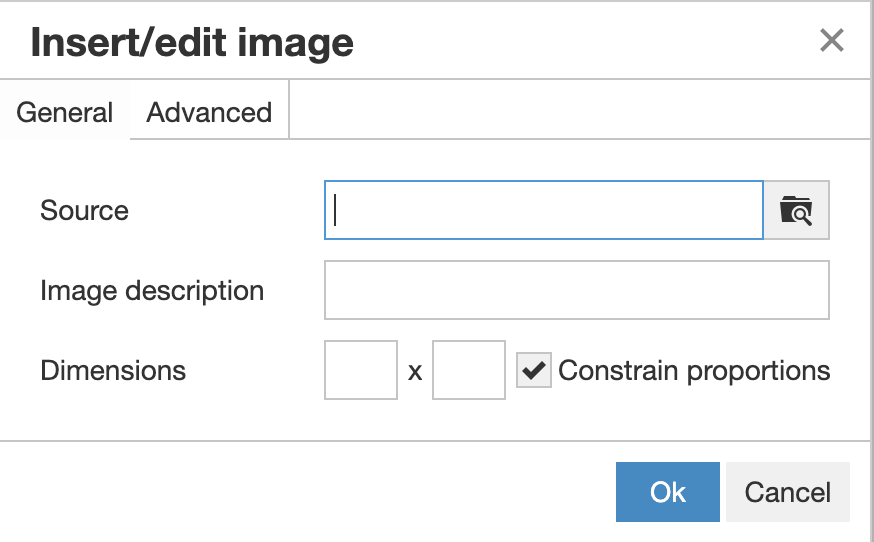Screen dimensions: 874x542
Task: Click the Constrain proportions label text
Action: pos(694,371)
